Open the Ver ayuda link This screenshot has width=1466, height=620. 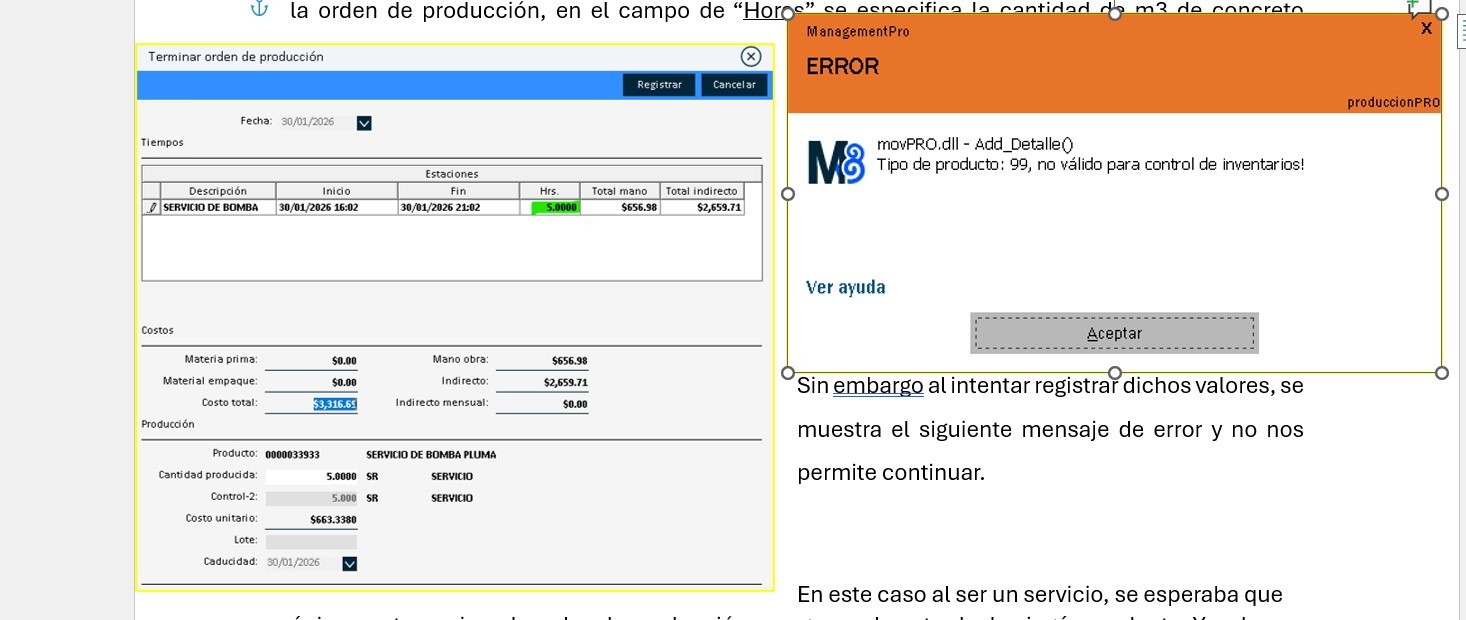point(845,288)
